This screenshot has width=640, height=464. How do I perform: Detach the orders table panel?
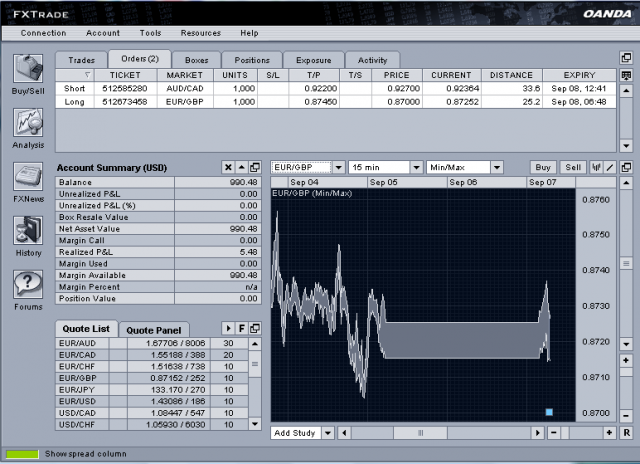coord(626,58)
